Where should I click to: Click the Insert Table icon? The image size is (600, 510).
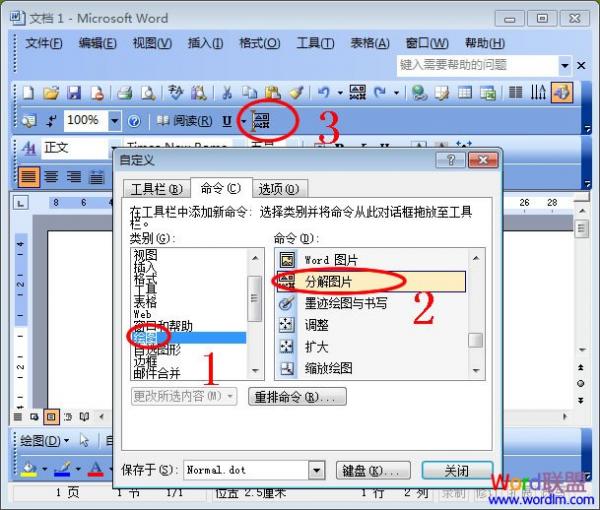pyautogui.click(x=465, y=93)
